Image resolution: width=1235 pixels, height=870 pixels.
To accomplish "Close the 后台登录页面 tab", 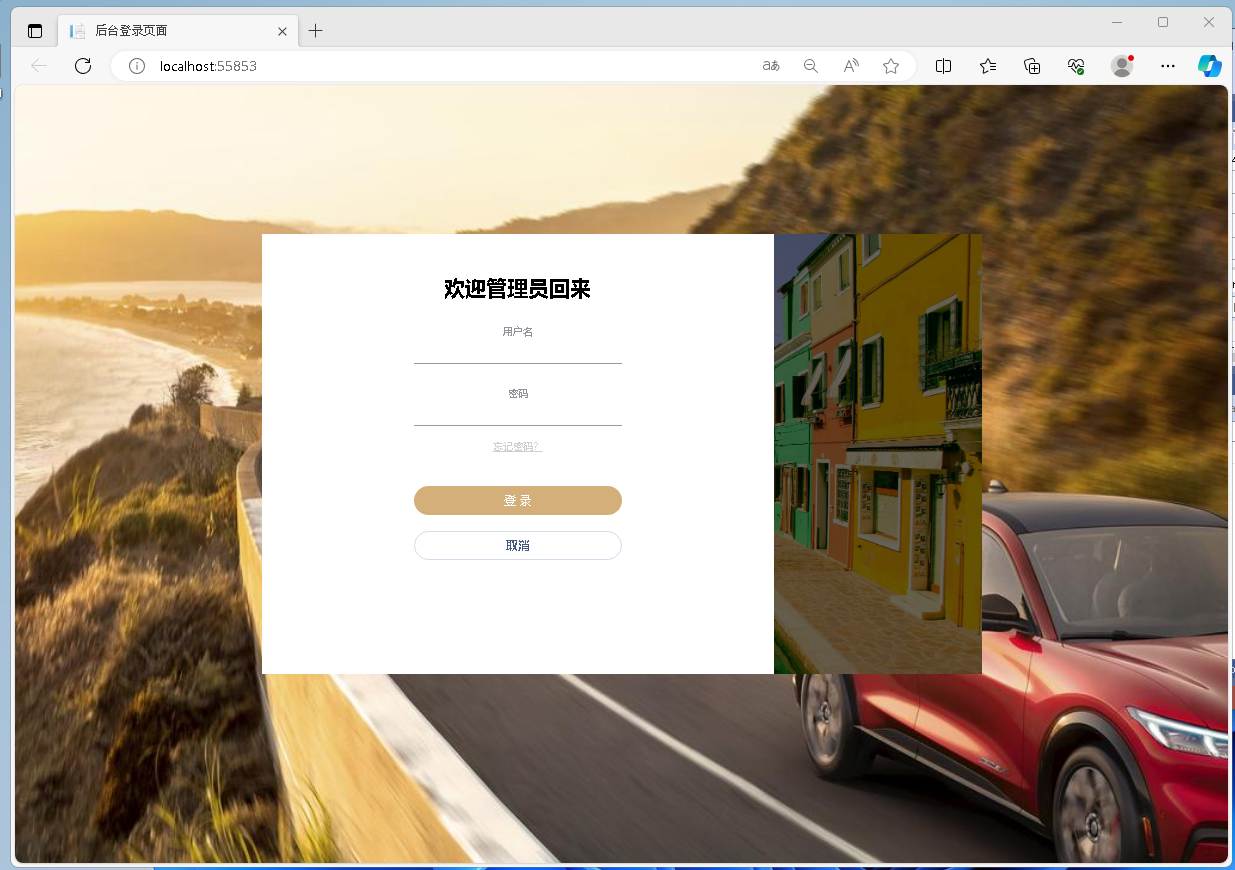I will 282,31.
